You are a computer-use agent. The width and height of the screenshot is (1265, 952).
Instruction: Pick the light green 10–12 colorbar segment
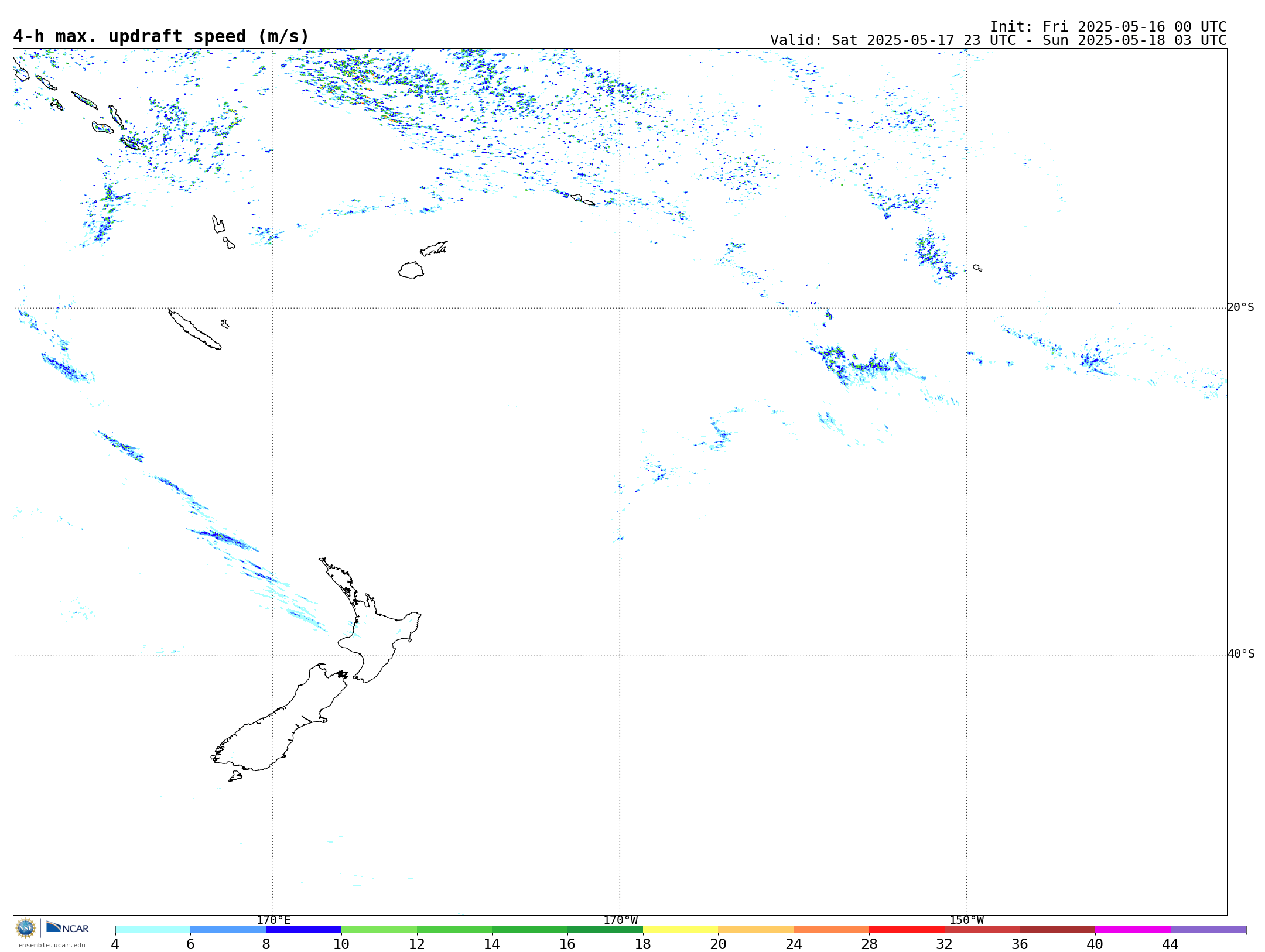379,930
